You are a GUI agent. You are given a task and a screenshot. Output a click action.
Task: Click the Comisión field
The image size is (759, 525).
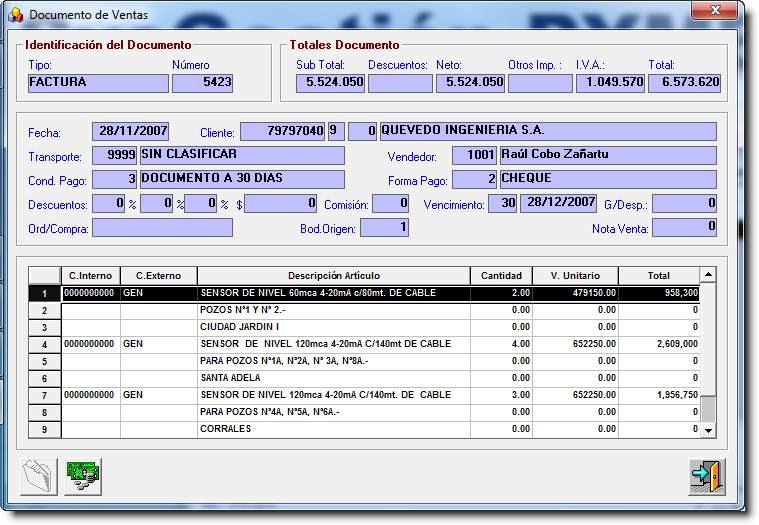click(390, 204)
